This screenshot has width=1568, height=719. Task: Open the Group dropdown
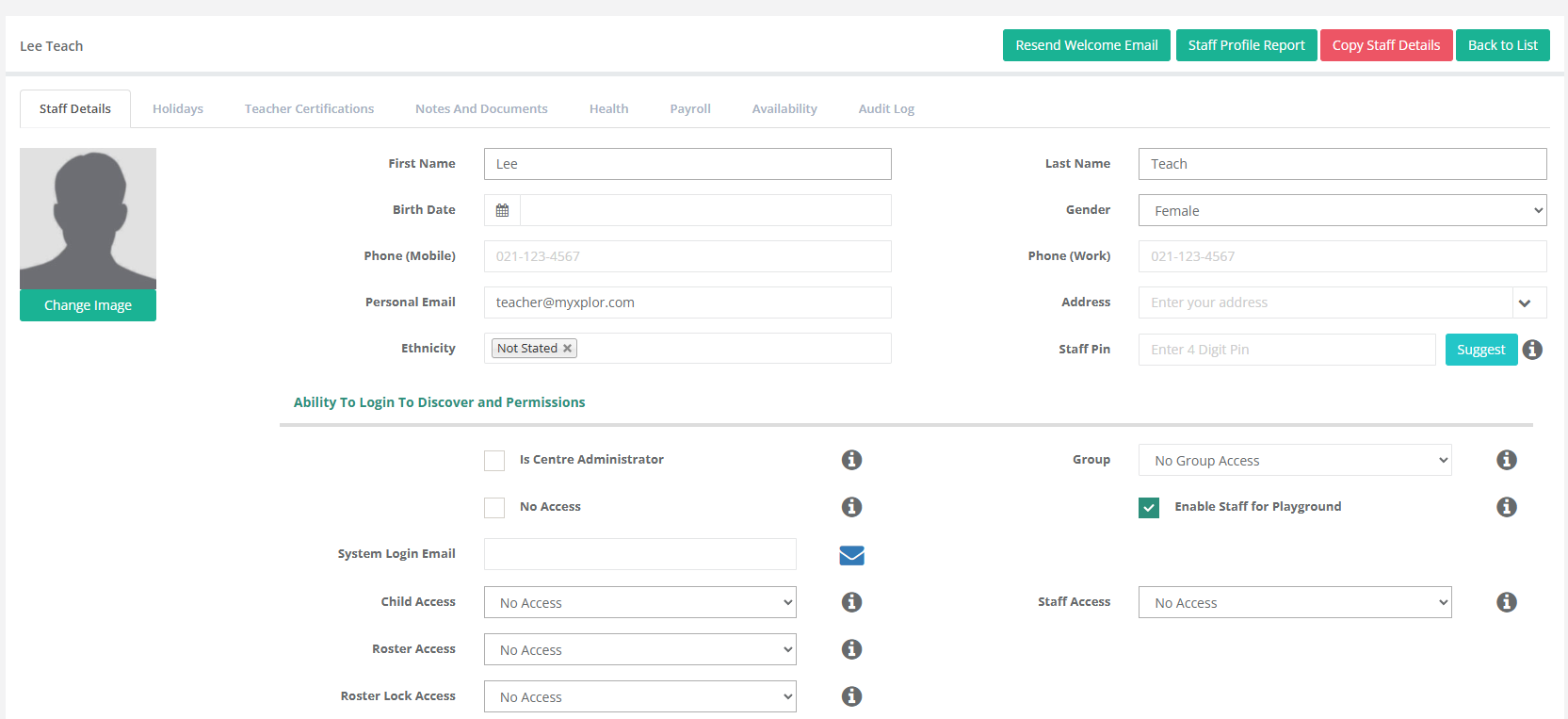coord(1295,460)
